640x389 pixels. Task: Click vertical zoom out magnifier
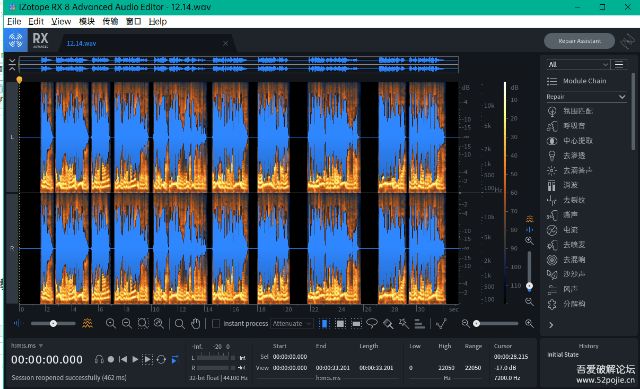click(529, 302)
